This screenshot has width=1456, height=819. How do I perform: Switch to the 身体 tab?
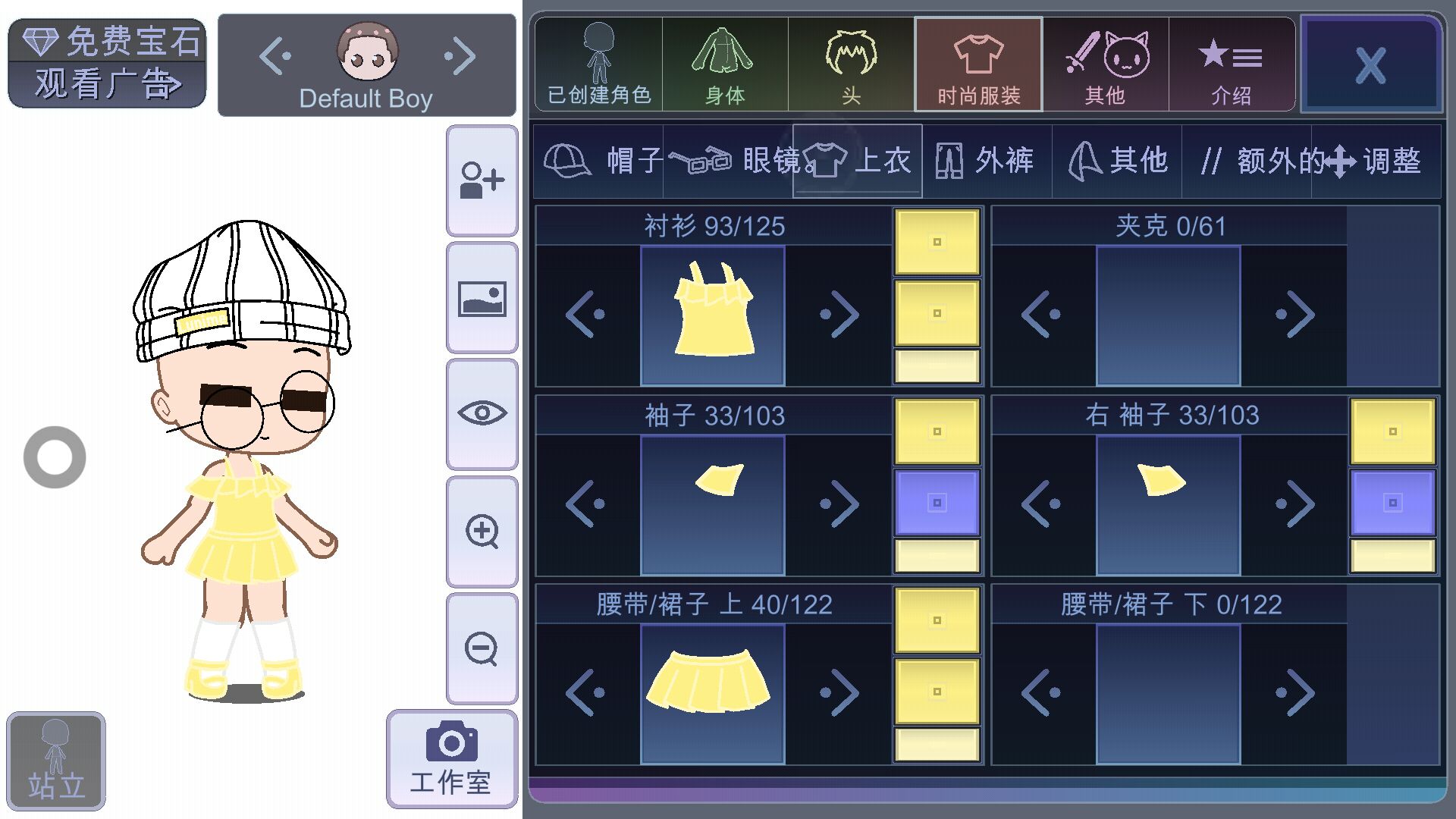pyautogui.click(x=725, y=65)
